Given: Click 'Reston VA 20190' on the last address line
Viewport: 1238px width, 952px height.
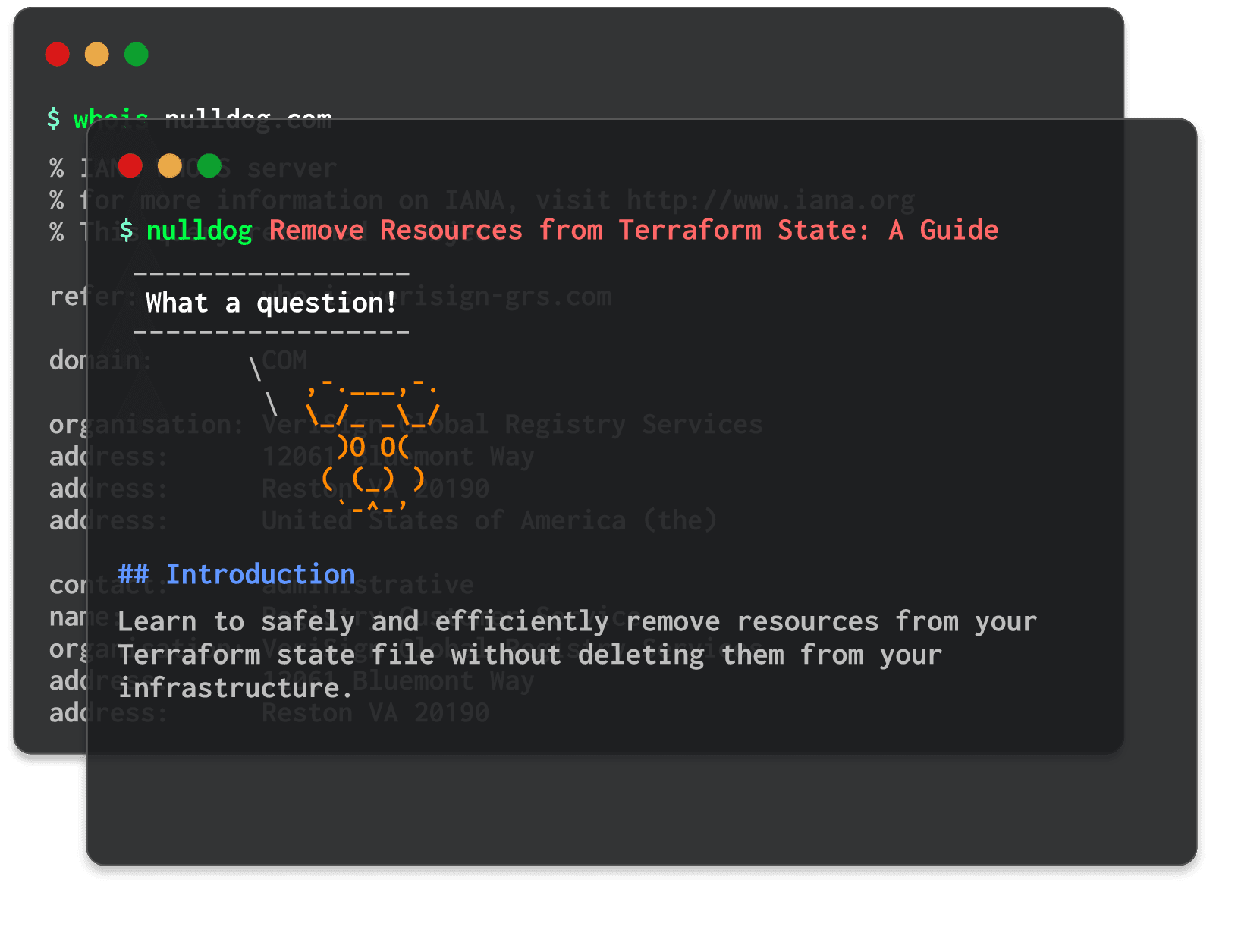Looking at the screenshot, I should click(x=375, y=713).
